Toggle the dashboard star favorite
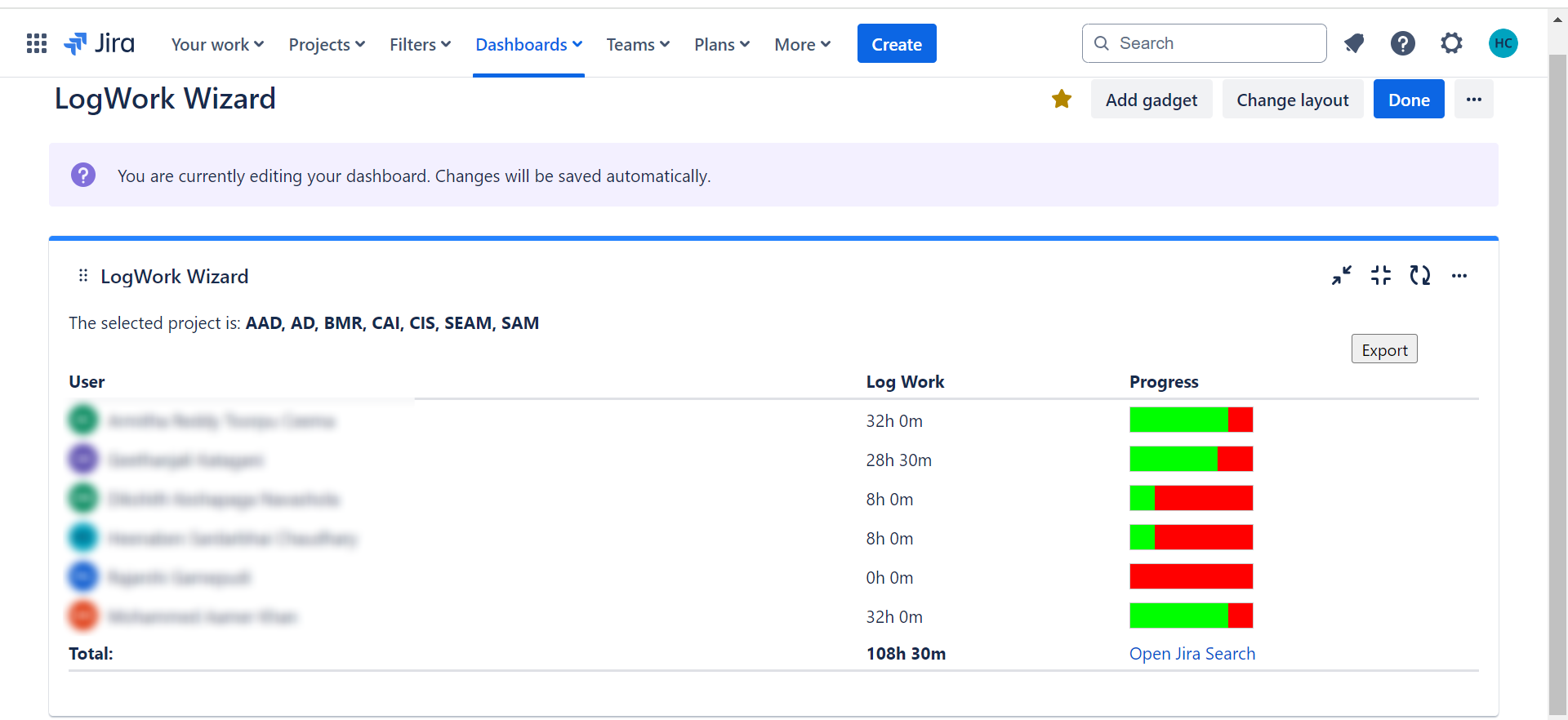The width and height of the screenshot is (1568, 720). 1062,100
